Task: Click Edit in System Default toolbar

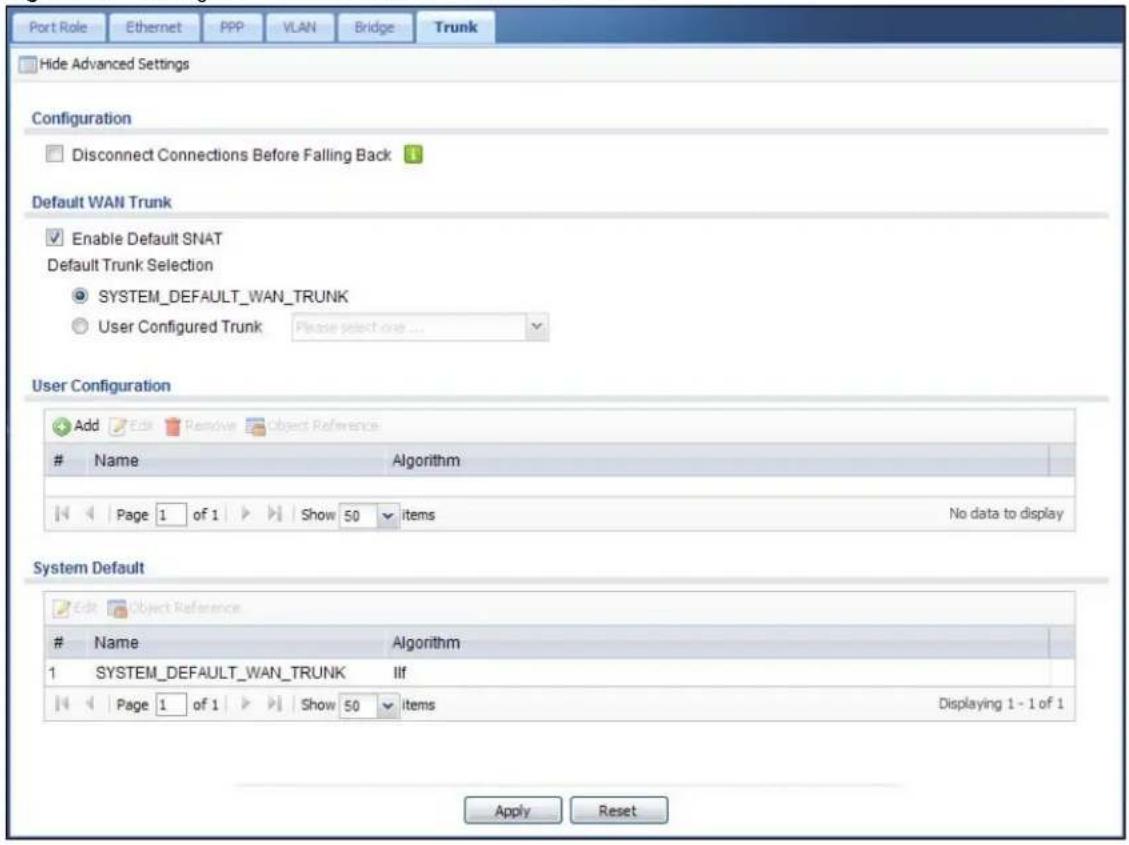Action: [75, 607]
